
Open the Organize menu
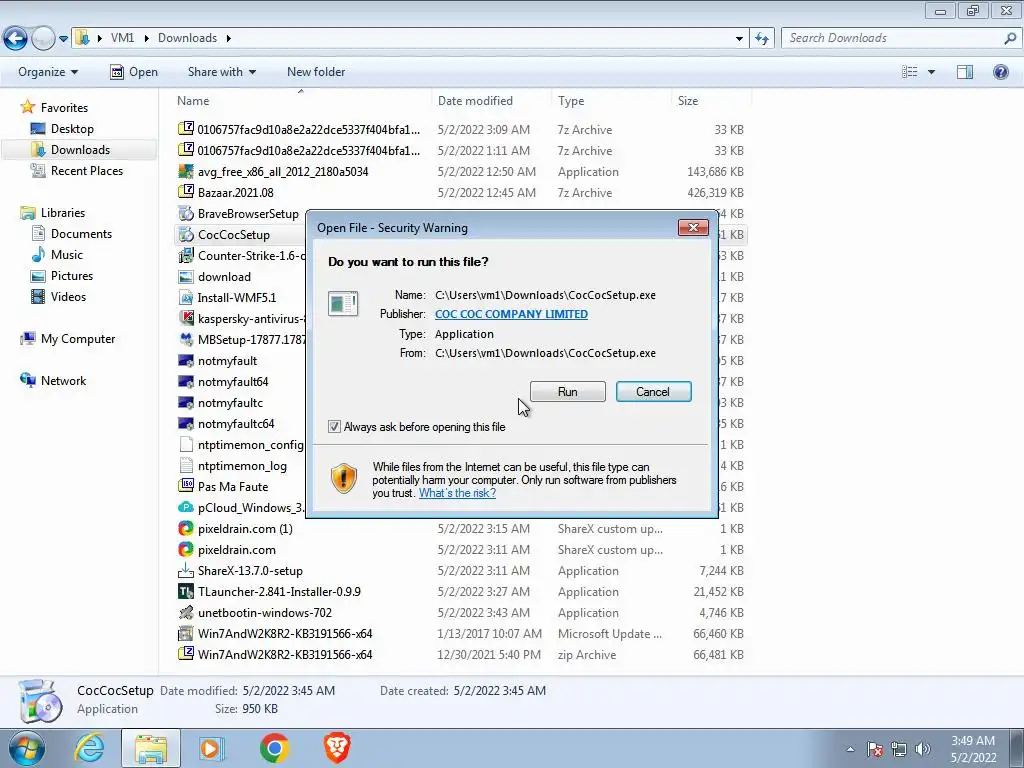pos(48,72)
